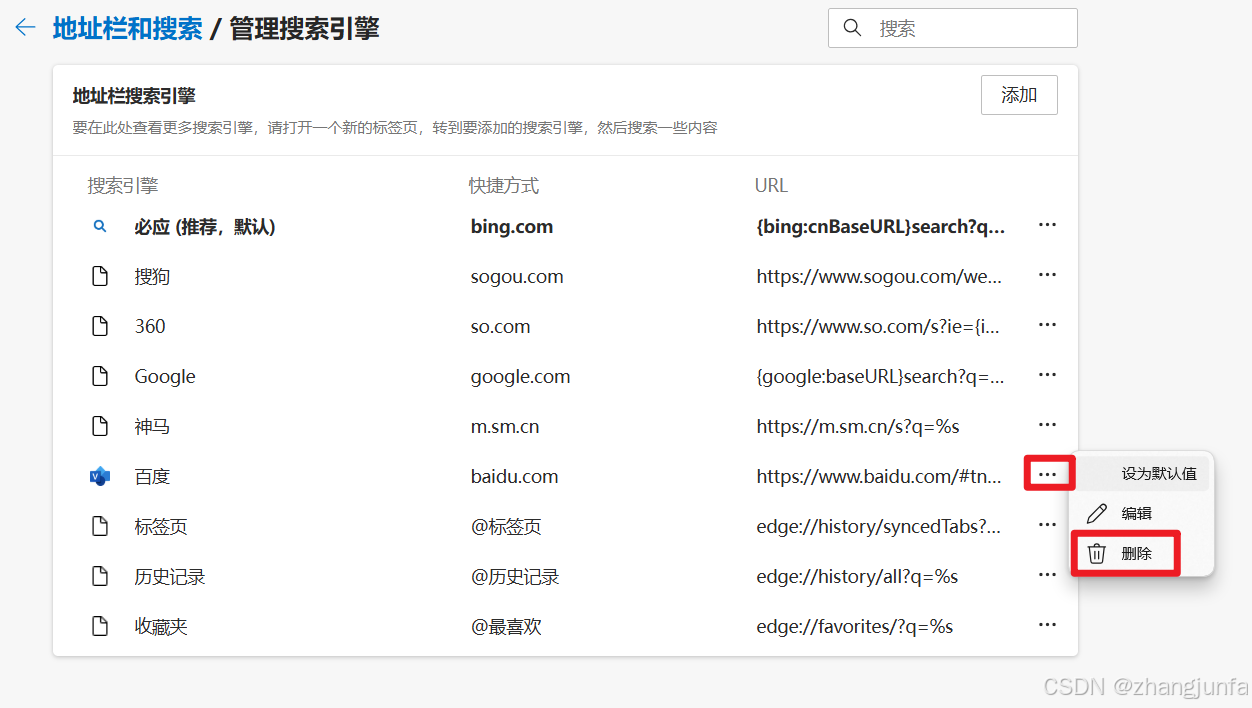
Task: Click the back arrow to previous page
Action: click(26, 28)
